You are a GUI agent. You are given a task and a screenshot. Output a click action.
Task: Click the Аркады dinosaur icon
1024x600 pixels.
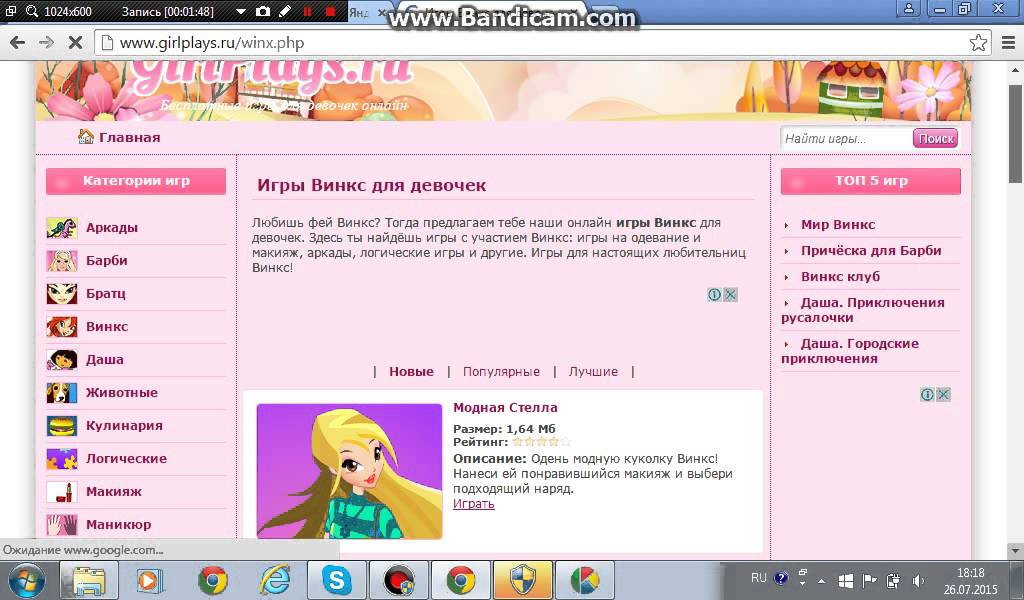(x=62, y=228)
